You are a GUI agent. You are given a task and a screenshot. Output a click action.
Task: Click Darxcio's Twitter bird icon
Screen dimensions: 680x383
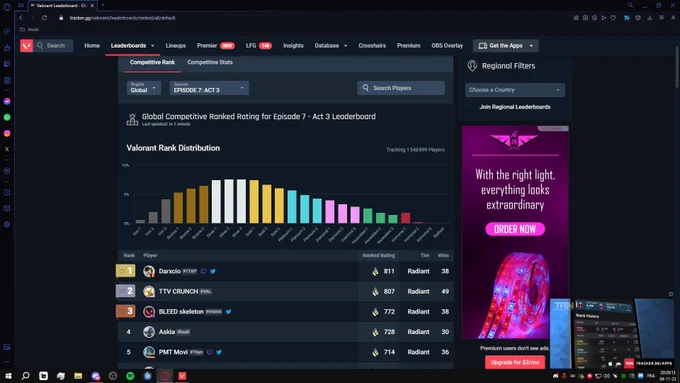coord(213,271)
